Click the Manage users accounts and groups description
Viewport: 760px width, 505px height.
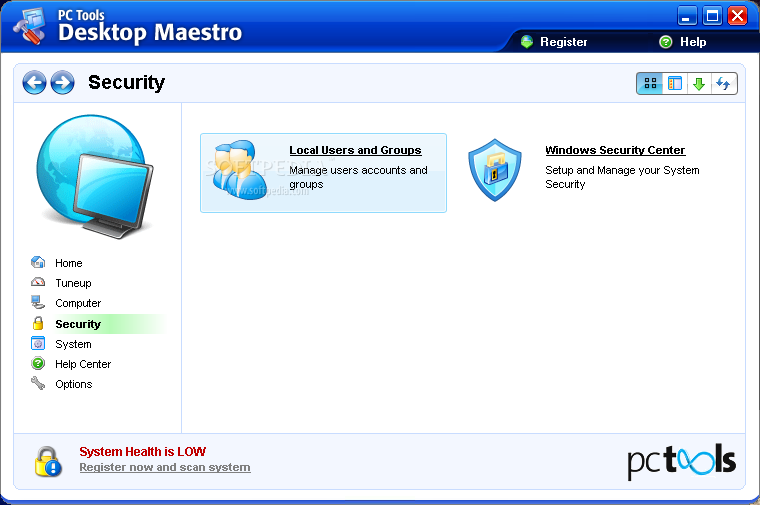[358, 177]
